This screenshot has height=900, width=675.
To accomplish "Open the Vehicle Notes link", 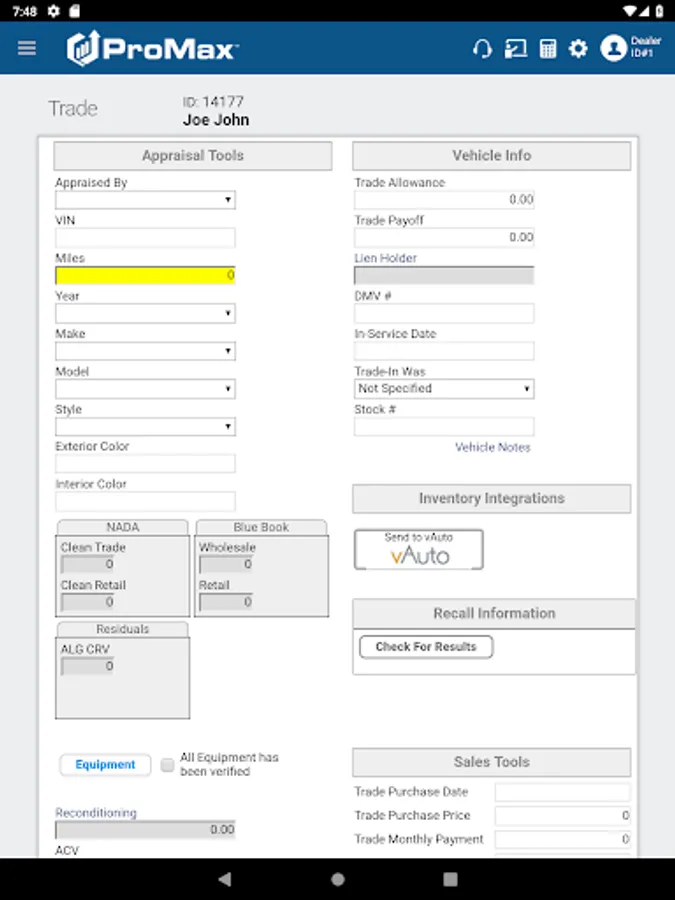I will (492, 447).
